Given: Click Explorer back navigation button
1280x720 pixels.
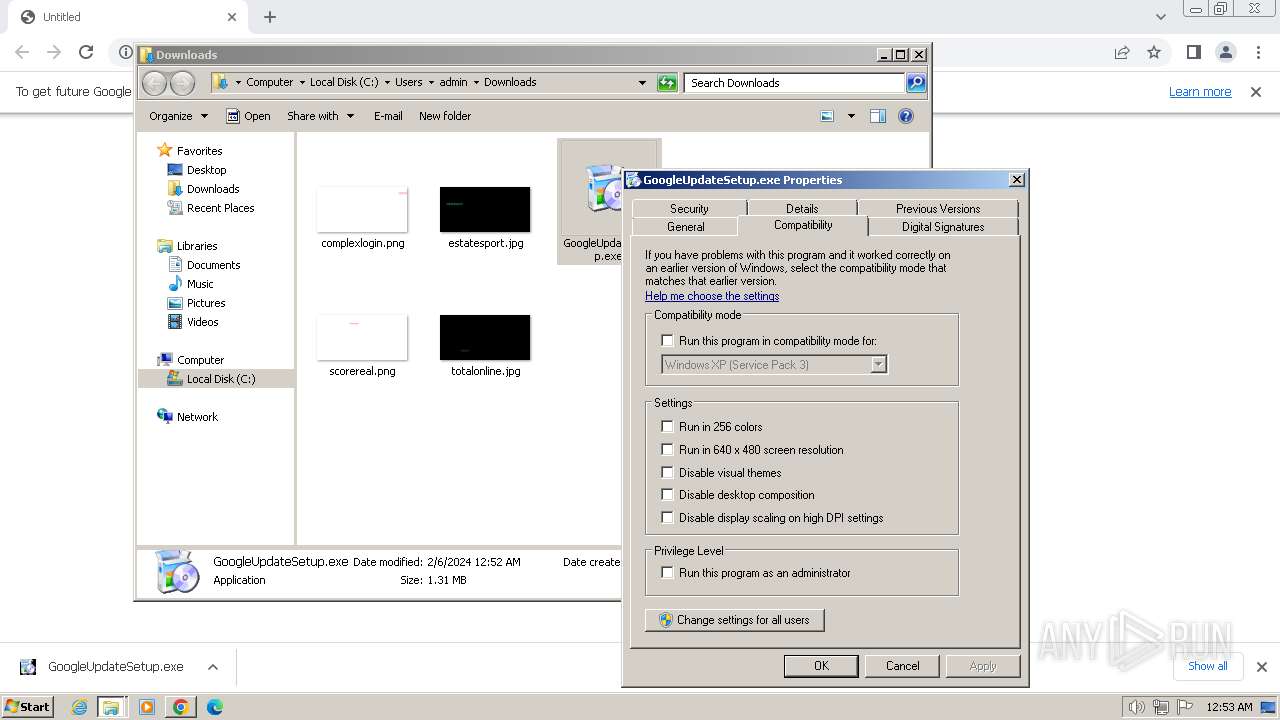Looking at the screenshot, I should click(x=154, y=83).
